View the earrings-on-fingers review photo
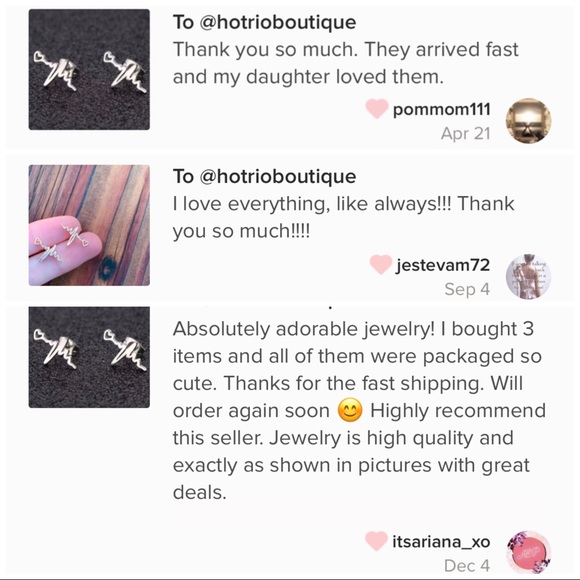 pos(89,225)
